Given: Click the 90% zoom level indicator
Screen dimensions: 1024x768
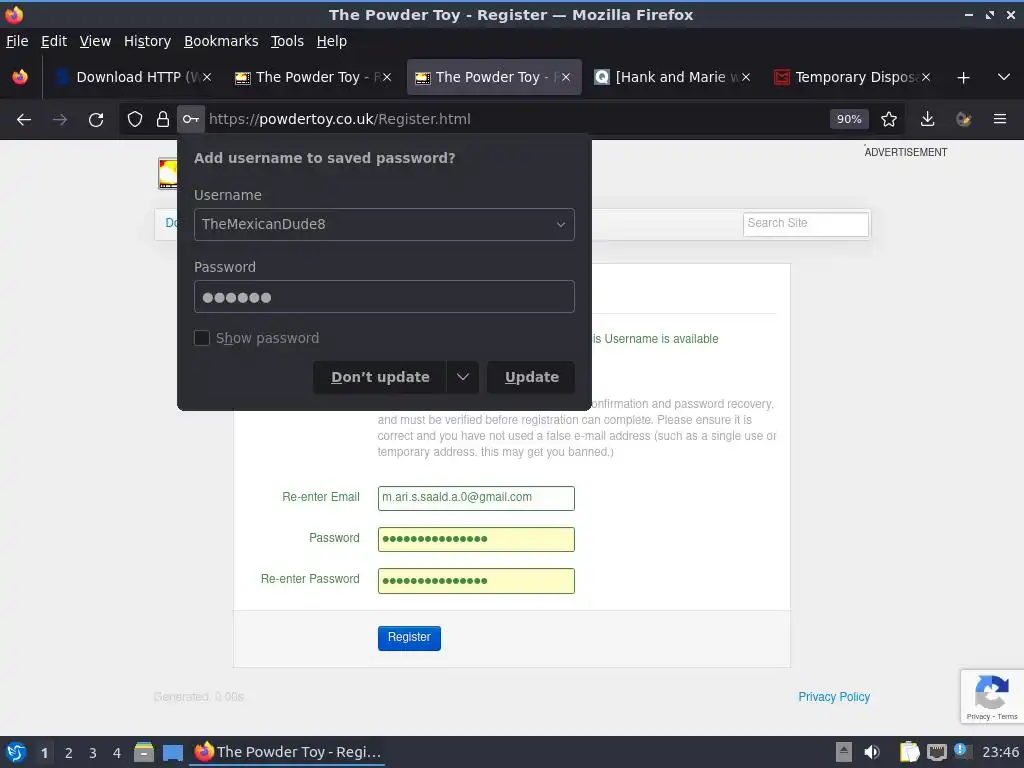Looking at the screenshot, I should click(849, 119).
